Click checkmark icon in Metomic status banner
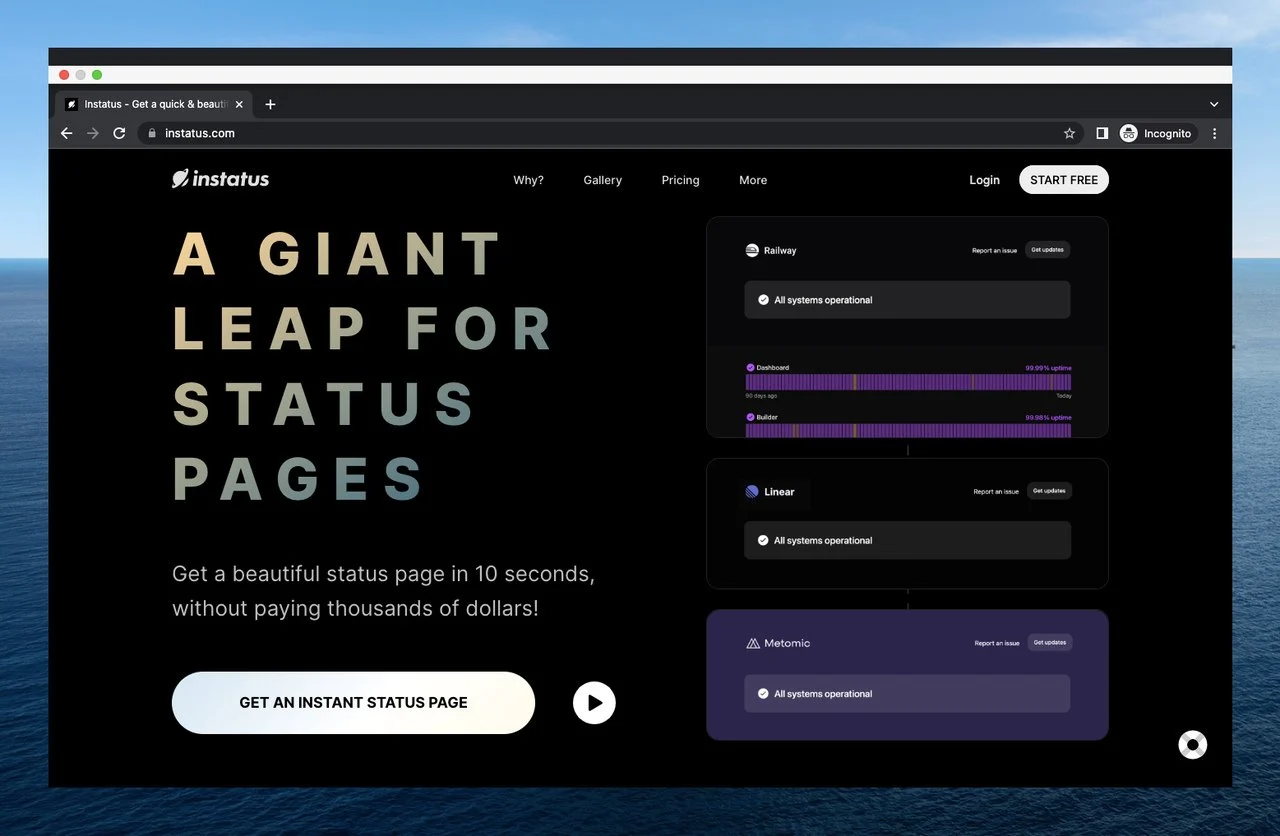1280x836 pixels. (763, 694)
